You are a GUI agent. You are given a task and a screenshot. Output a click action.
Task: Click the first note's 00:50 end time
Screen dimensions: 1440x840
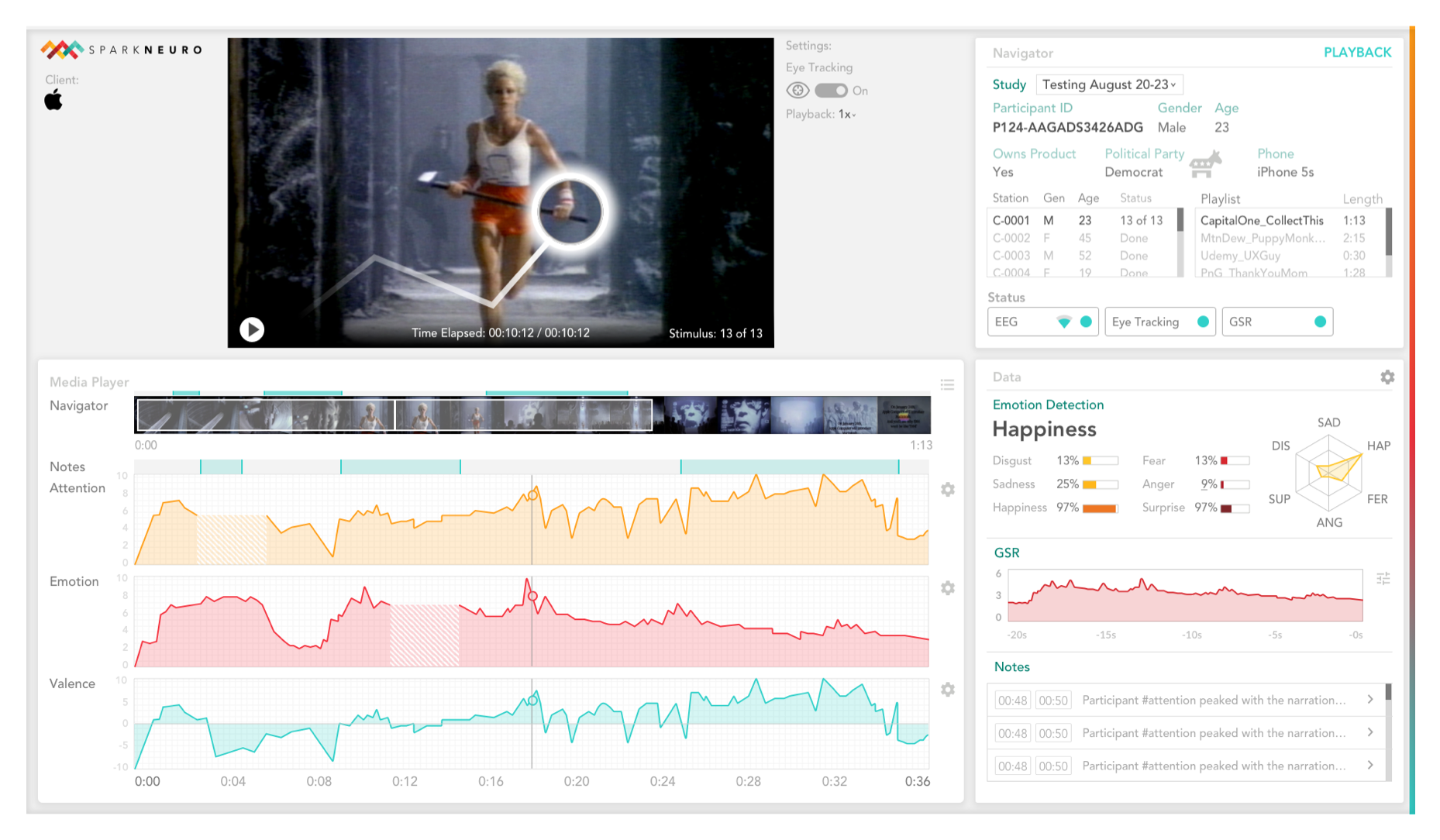pyautogui.click(x=1053, y=701)
